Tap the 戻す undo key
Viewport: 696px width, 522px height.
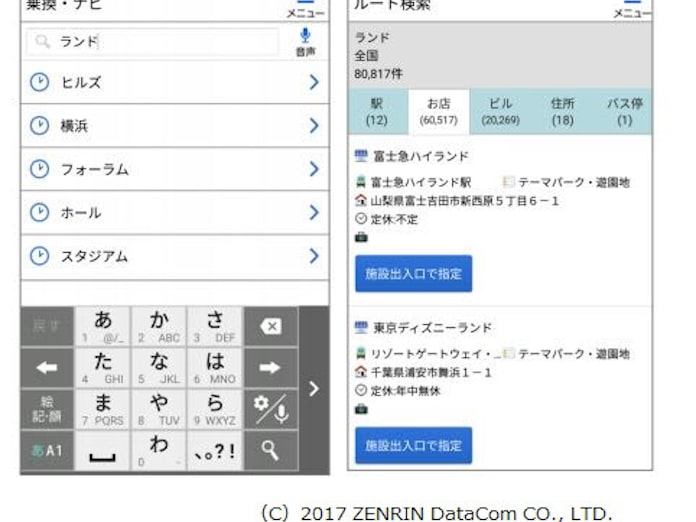coord(47,326)
